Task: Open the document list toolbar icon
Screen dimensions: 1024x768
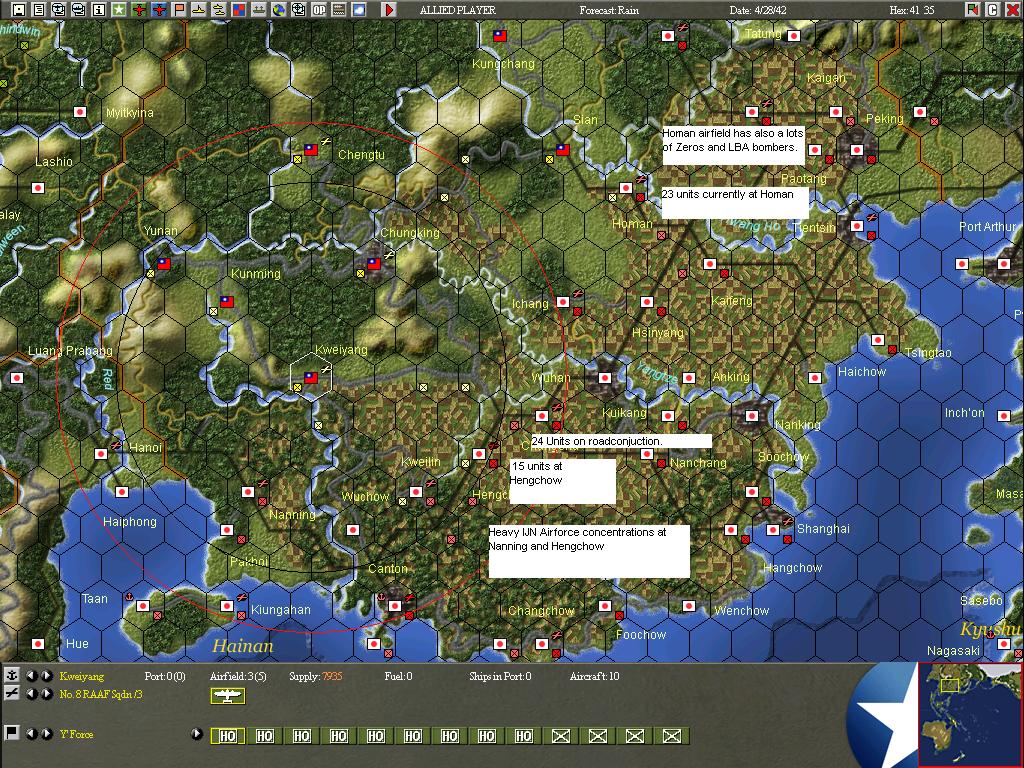Action: (39, 10)
